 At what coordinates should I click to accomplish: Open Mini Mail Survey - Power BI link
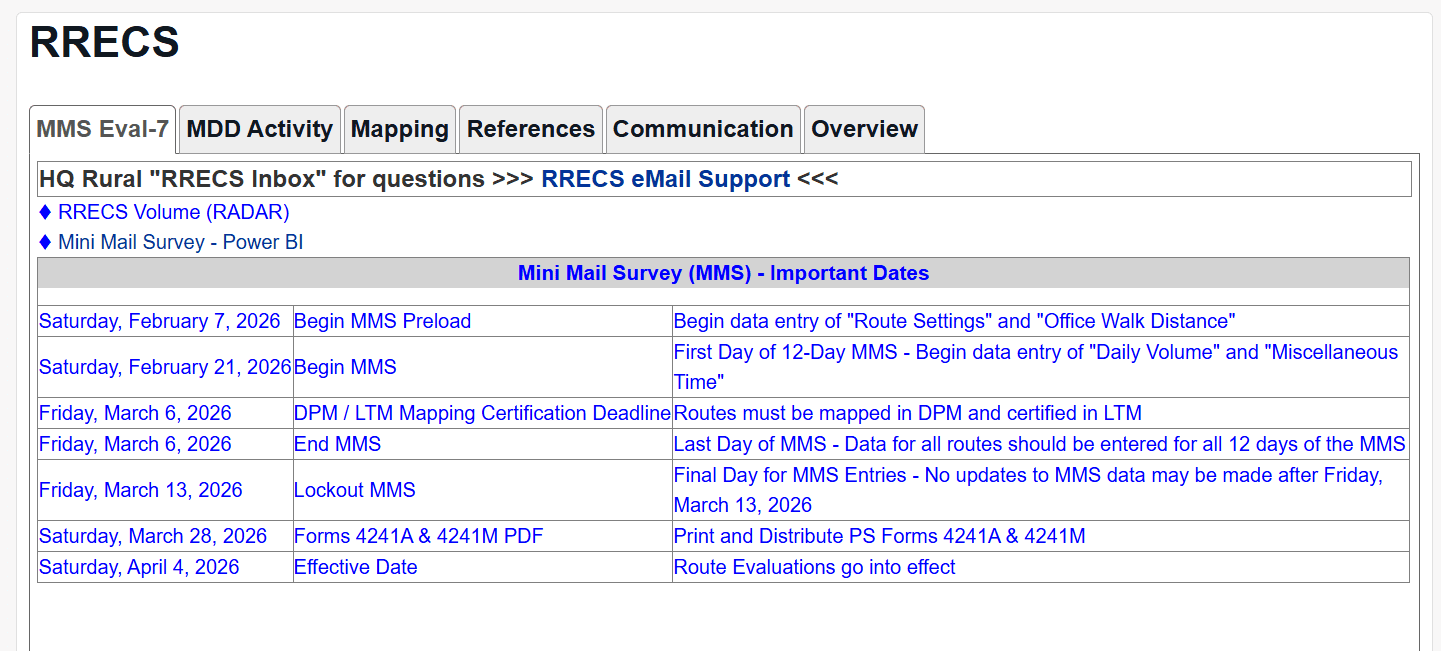tap(180, 242)
